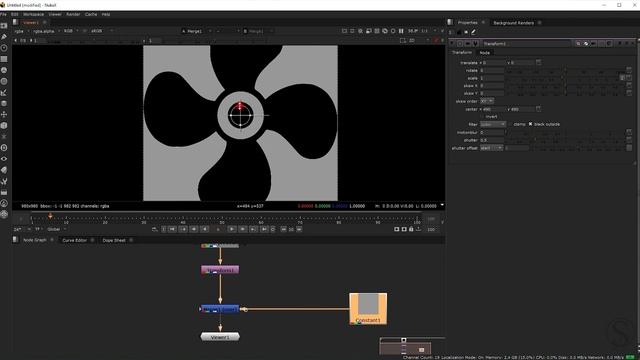
Task: Click the center x value field
Action: click(493, 109)
